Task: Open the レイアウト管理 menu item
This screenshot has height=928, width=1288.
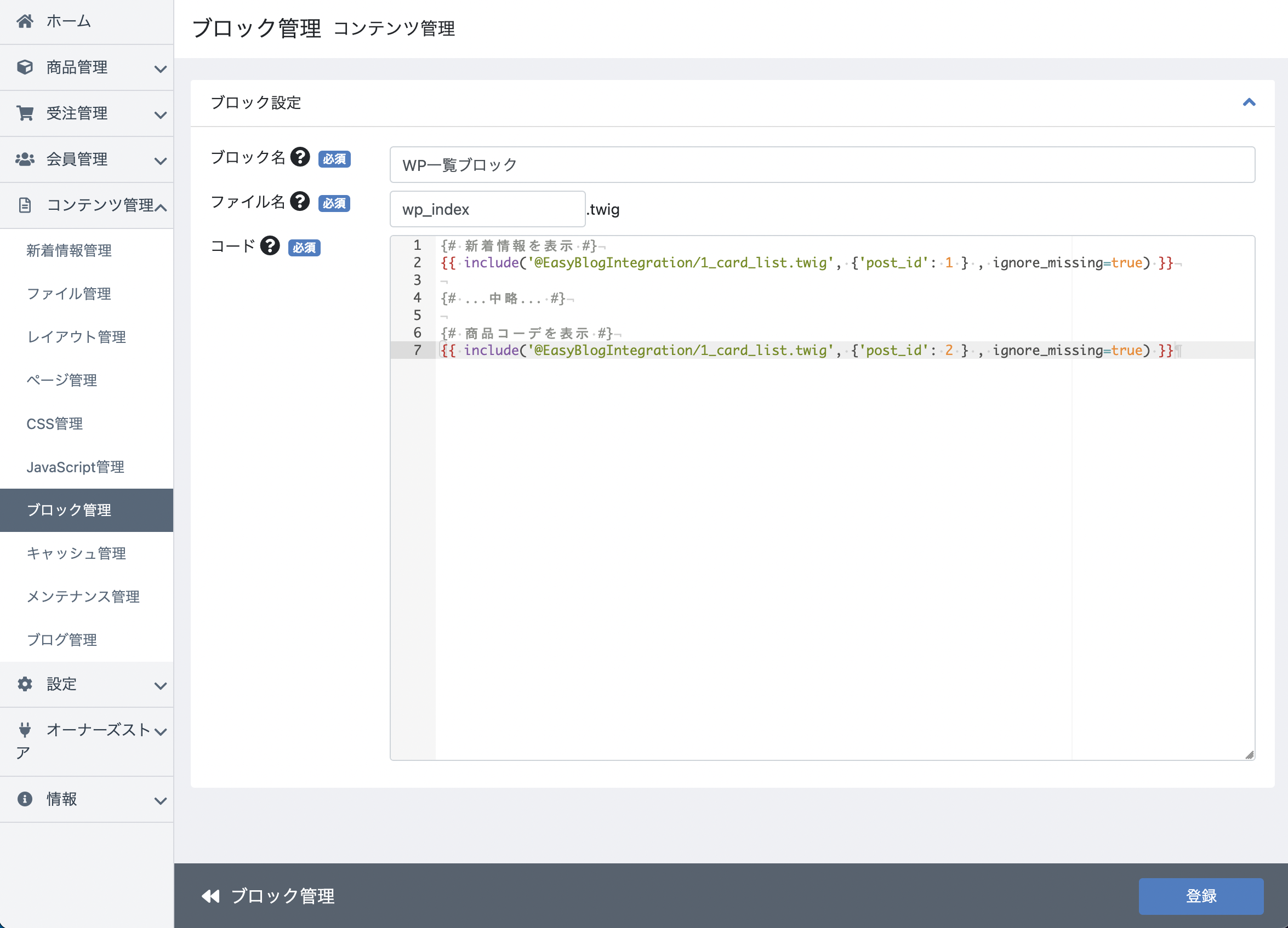Action: tap(76, 336)
